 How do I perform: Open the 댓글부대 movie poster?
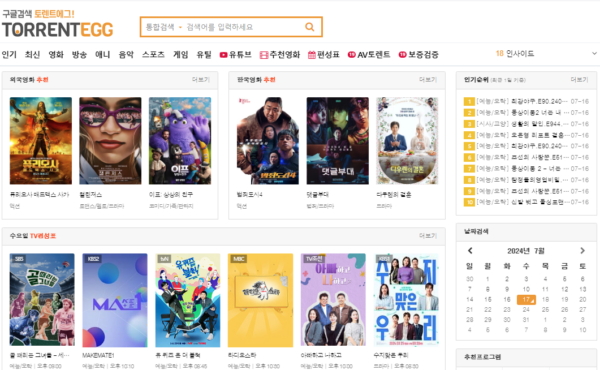(338, 141)
